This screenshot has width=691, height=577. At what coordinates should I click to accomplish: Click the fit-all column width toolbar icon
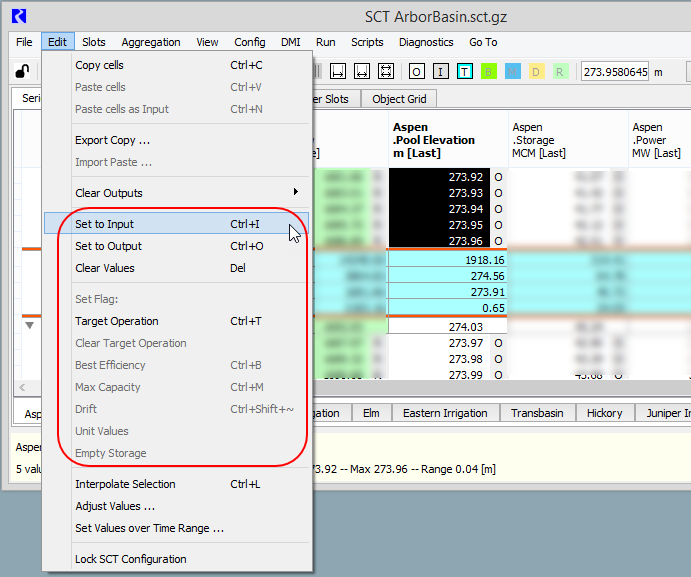386,72
